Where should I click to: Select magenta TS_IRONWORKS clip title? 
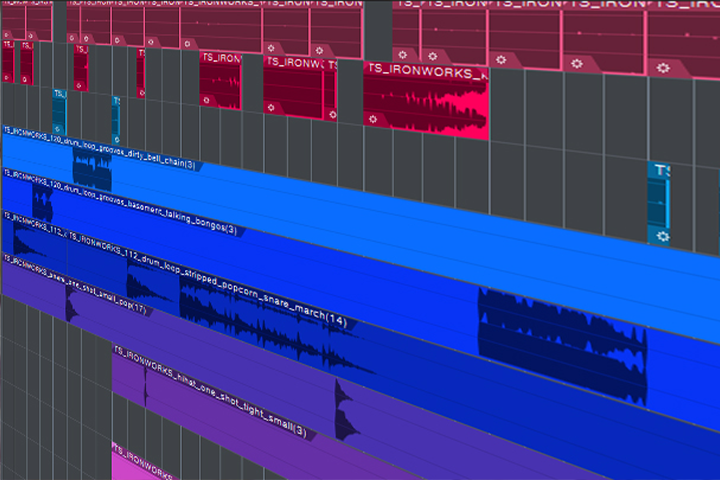pyautogui.click(x=144, y=461)
